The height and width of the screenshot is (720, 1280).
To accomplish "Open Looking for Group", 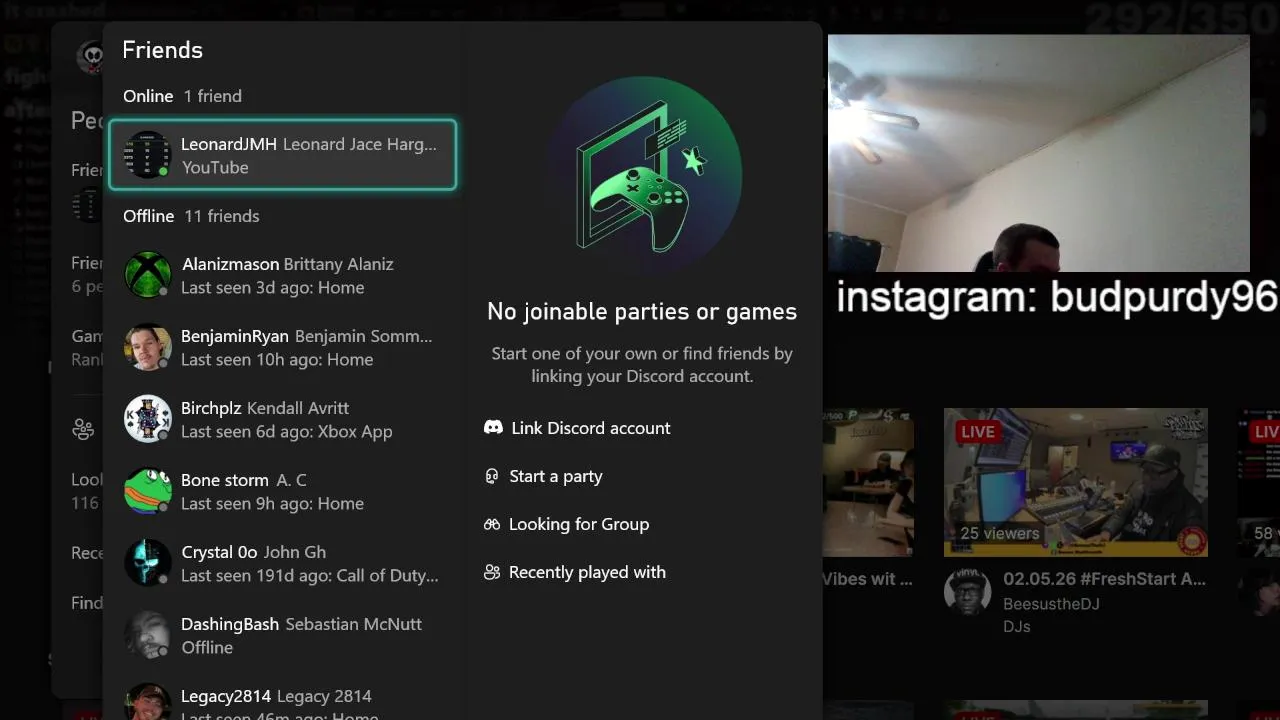I will pos(566,524).
